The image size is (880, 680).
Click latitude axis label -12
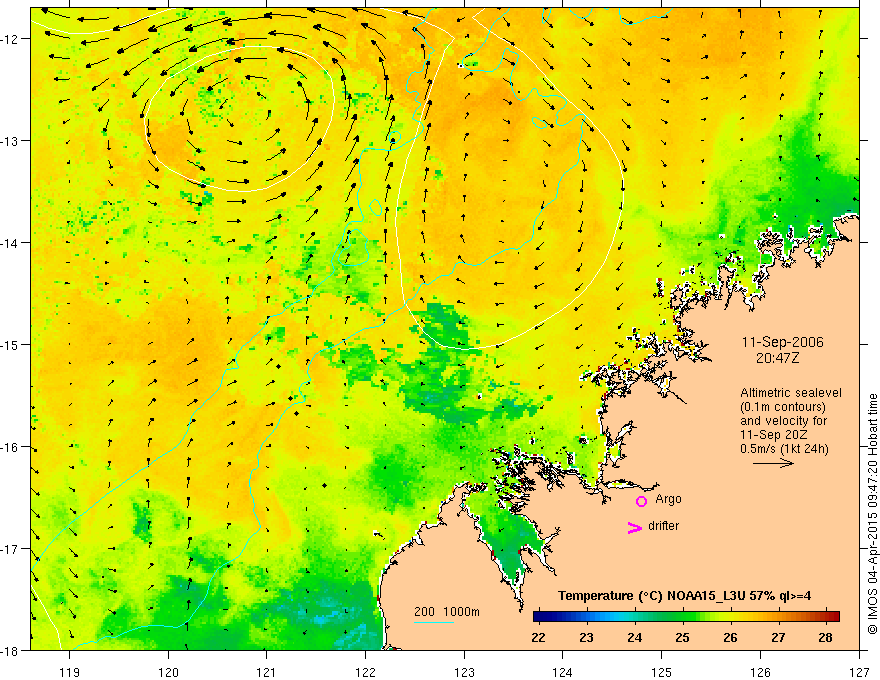pyautogui.click(x=11, y=39)
